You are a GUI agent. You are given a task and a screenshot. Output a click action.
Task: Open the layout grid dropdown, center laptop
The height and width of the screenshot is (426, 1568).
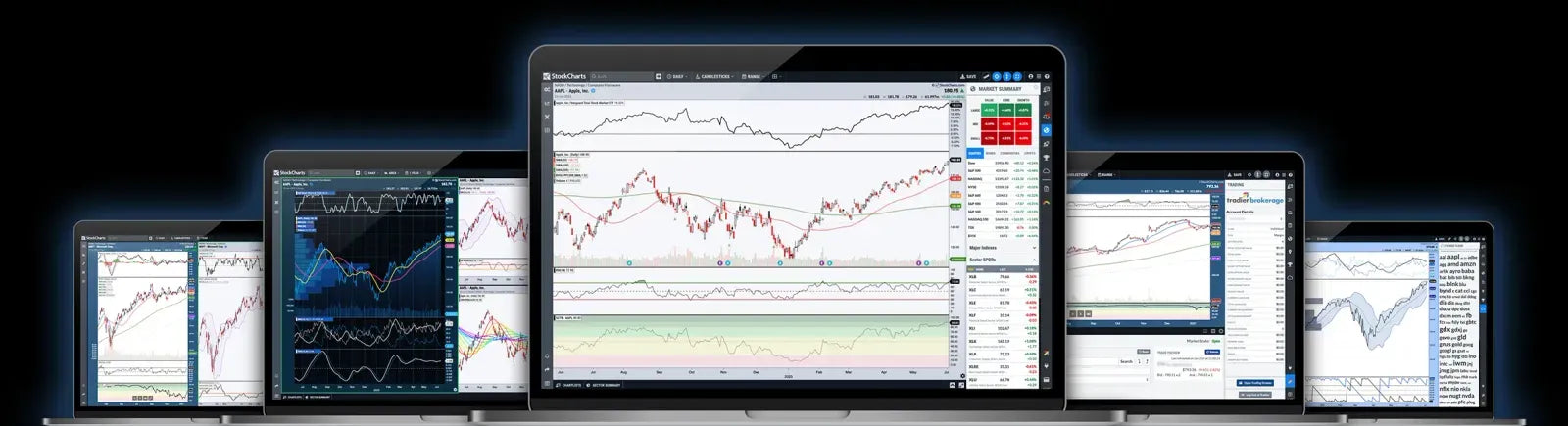(777, 76)
